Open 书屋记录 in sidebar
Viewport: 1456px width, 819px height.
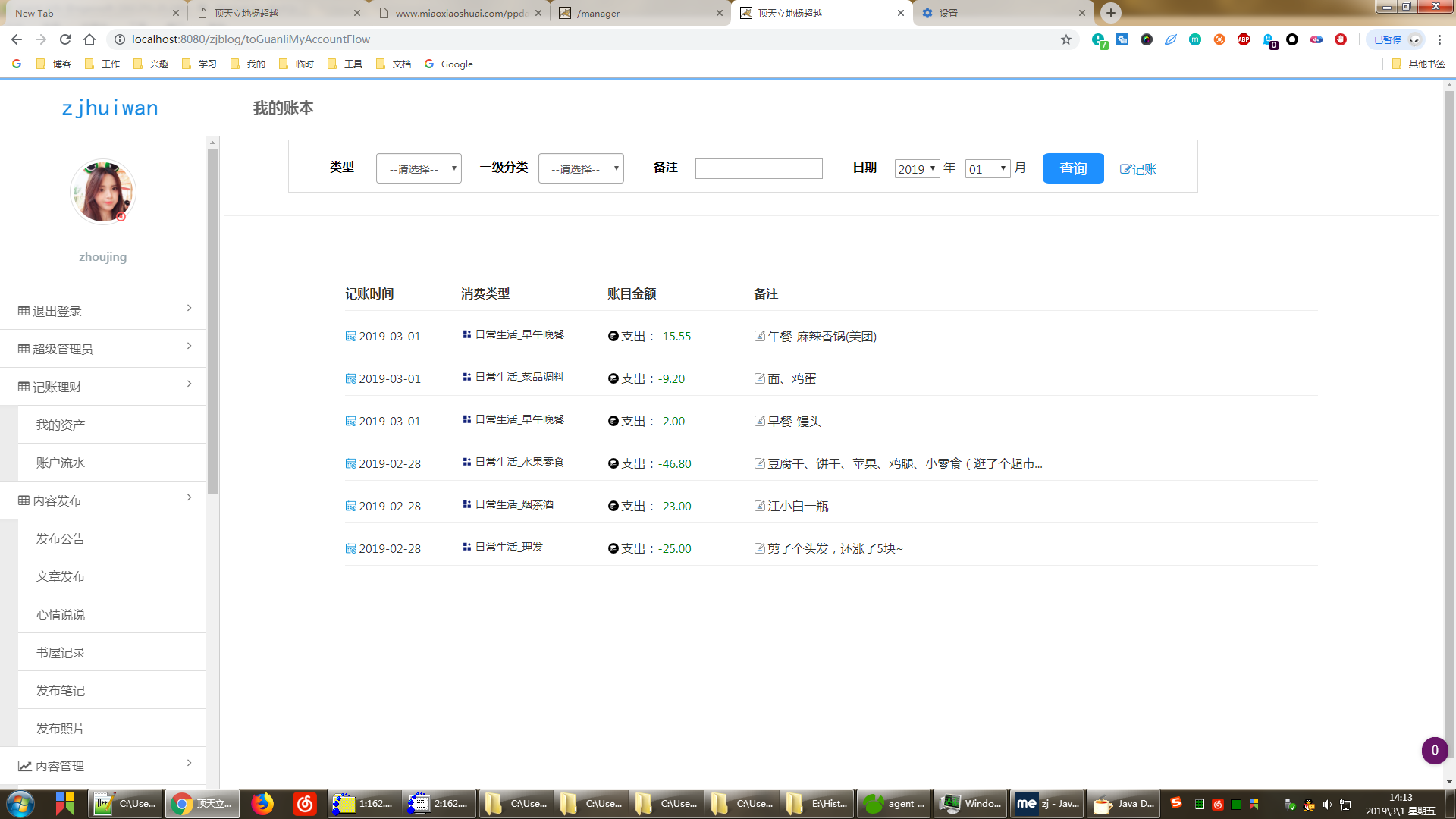click(x=112, y=652)
